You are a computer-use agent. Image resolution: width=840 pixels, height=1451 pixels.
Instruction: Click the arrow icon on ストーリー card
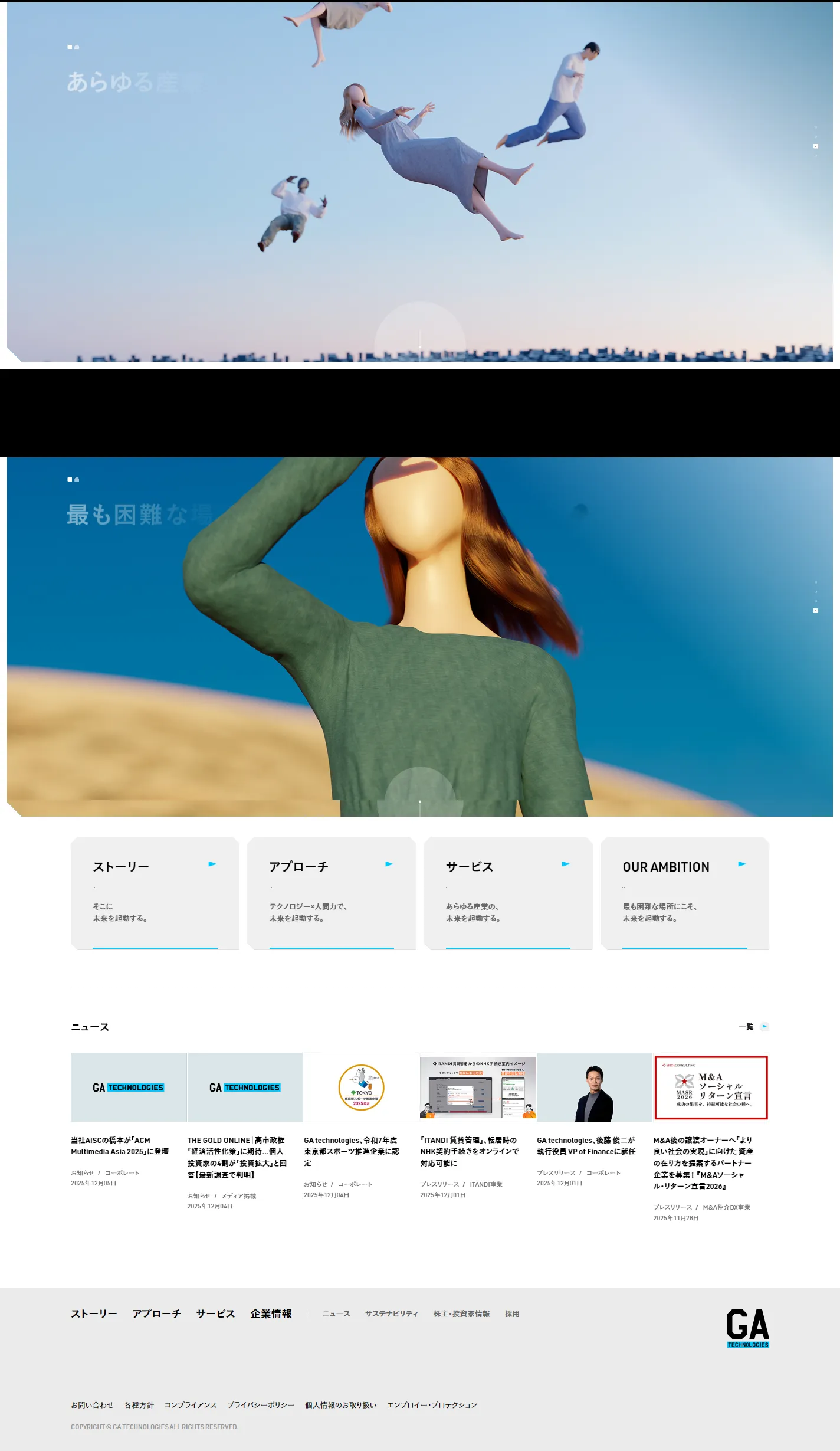pos(212,864)
